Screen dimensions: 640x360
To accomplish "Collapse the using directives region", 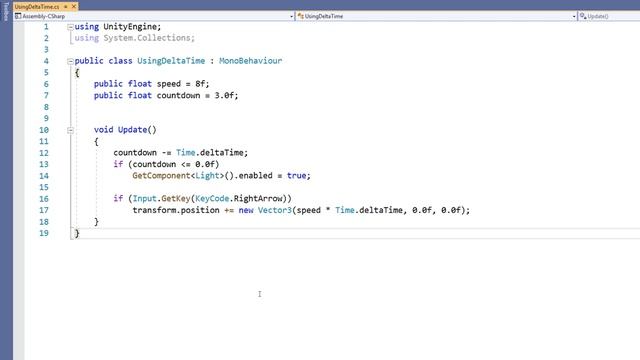I will tap(70, 27).
